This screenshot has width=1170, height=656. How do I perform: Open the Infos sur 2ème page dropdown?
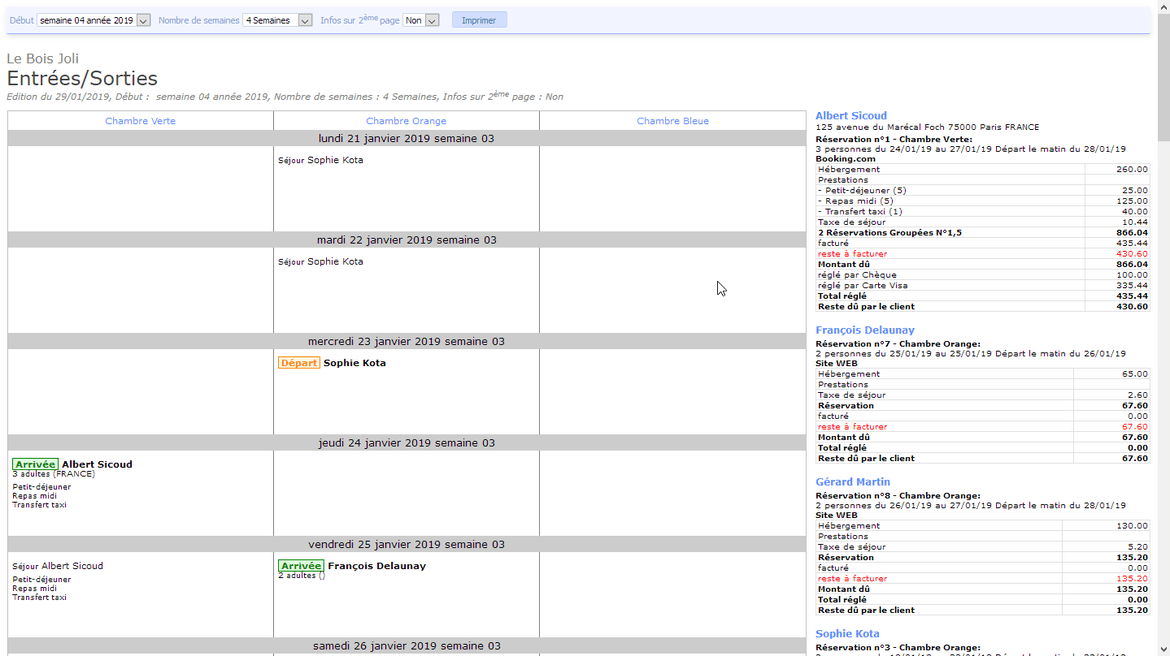(x=421, y=20)
